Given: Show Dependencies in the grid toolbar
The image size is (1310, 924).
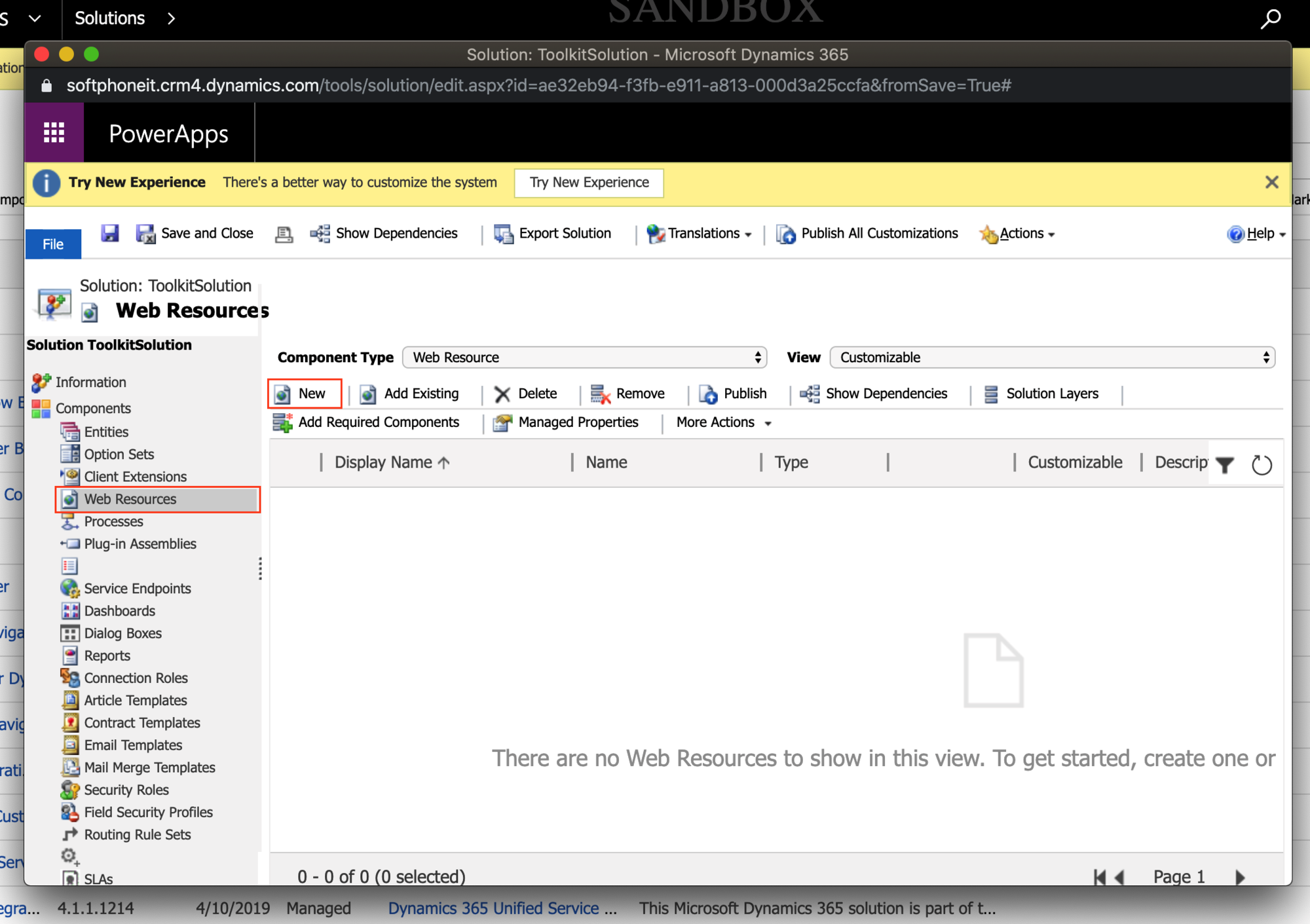Looking at the screenshot, I should [874, 394].
